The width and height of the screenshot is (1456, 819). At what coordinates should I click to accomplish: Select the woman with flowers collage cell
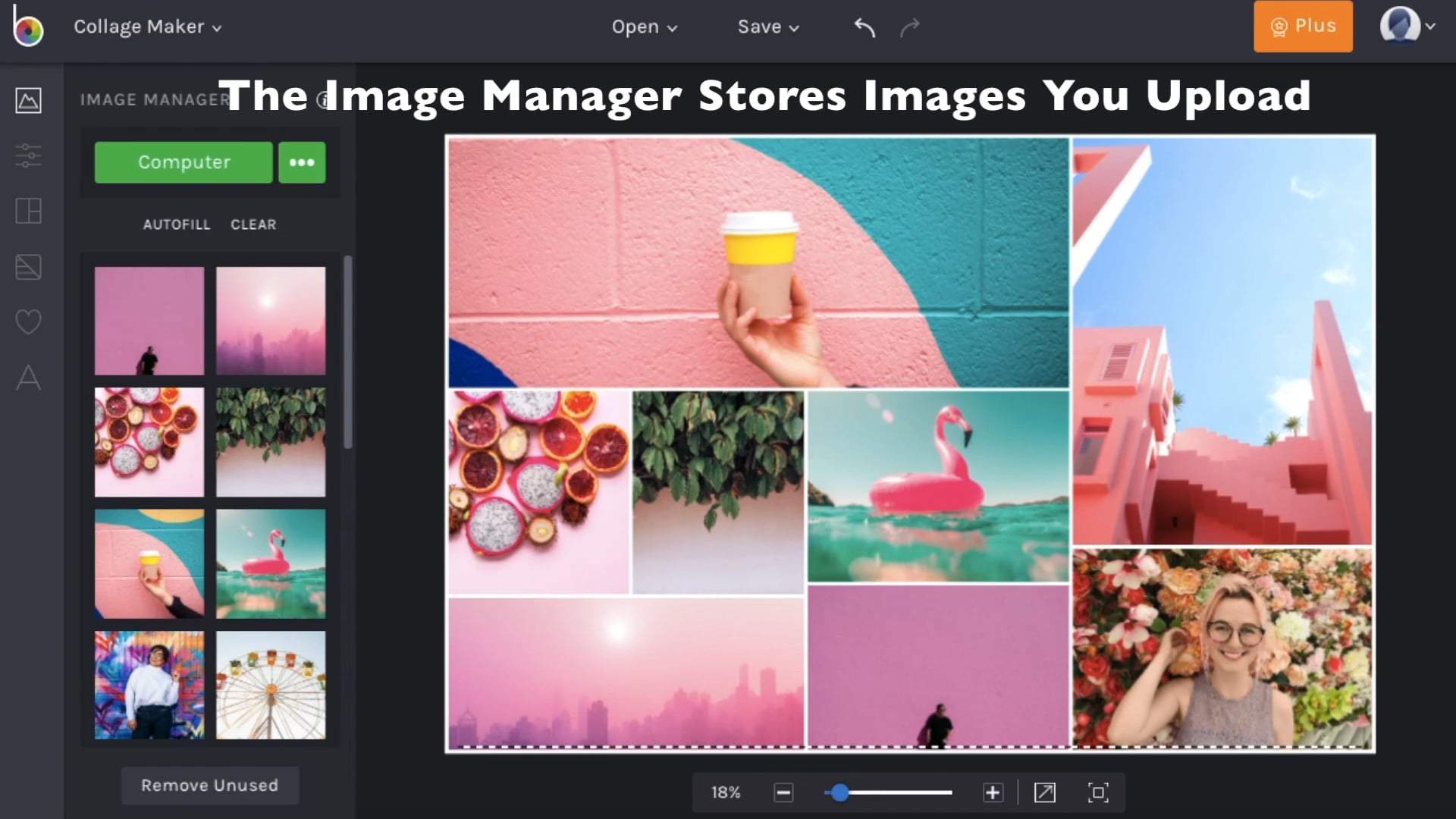pyautogui.click(x=1222, y=648)
